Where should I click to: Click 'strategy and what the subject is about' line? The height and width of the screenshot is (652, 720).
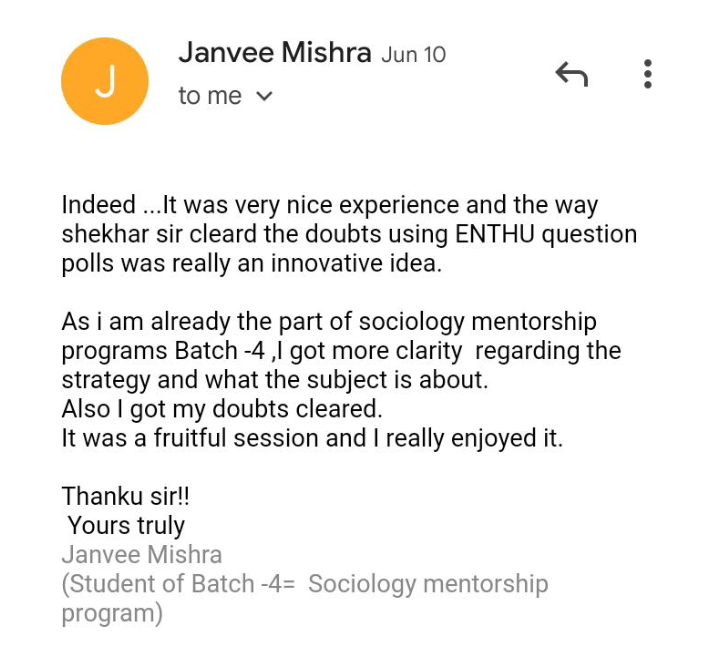tap(275, 380)
